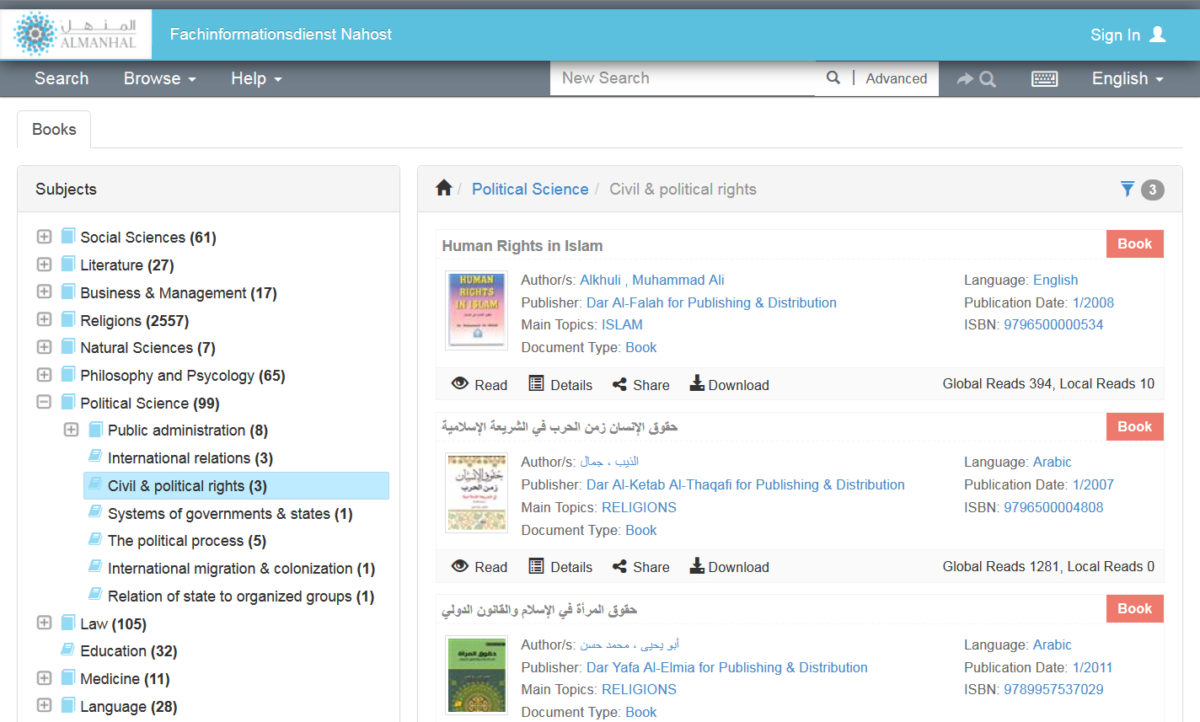Open the virtual keyboard icon
The image size is (1200, 722).
tap(1044, 79)
